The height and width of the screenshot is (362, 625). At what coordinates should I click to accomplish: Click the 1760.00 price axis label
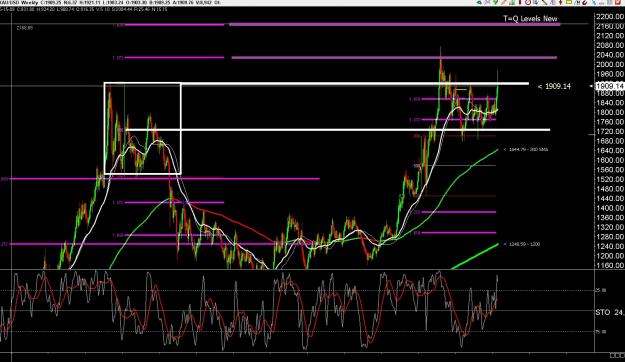pyautogui.click(x=610, y=122)
